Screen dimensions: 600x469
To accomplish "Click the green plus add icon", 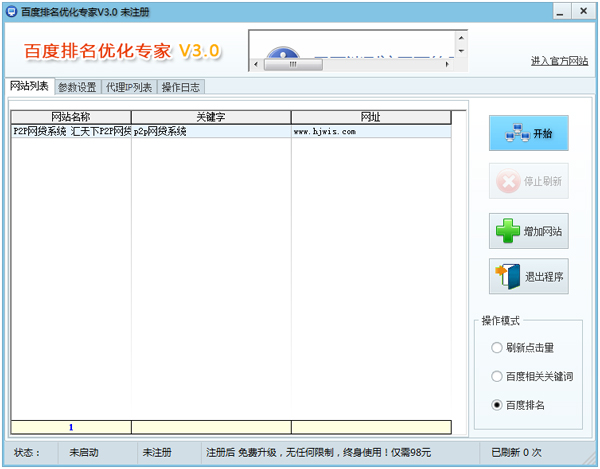I will [508, 231].
